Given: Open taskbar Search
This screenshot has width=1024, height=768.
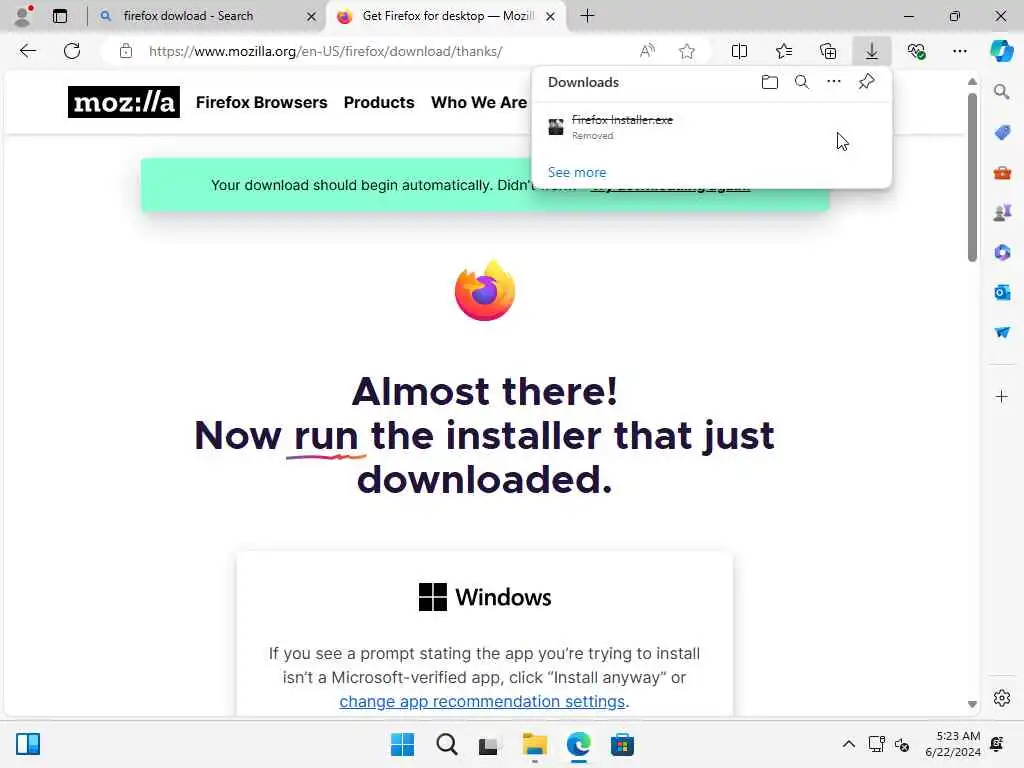Looking at the screenshot, I should [447, 744].
